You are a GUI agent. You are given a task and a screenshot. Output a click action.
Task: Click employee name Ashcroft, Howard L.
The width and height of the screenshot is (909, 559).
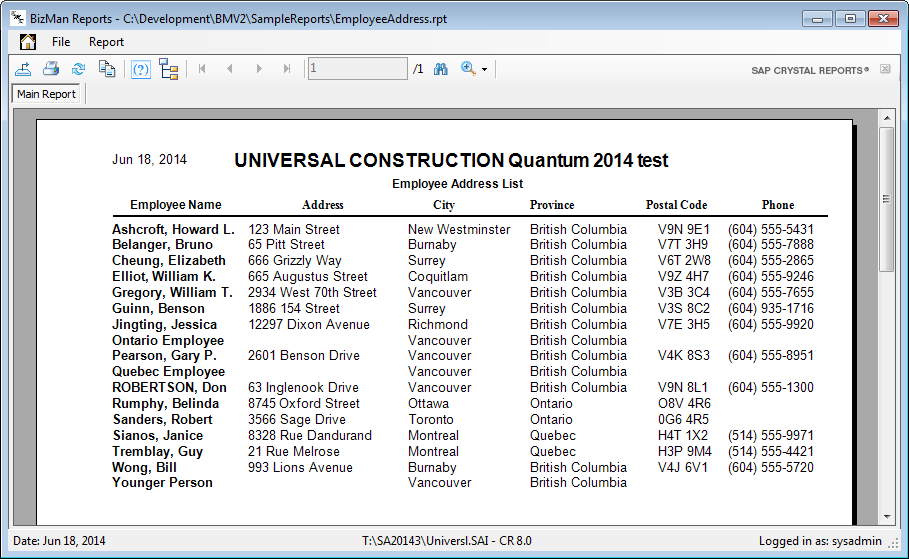click(x=173, y=229)
